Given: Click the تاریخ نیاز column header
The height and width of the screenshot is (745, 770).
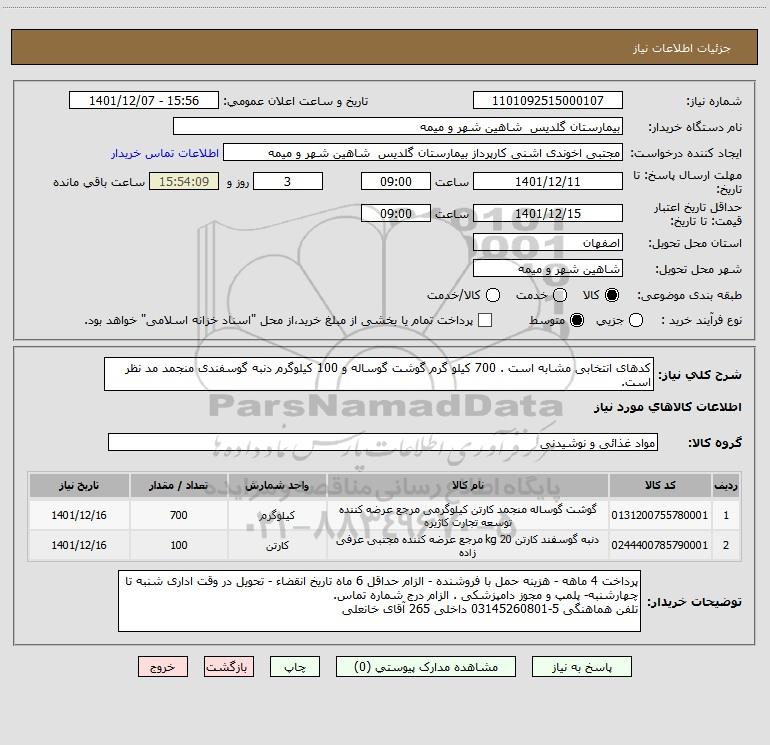Looking at the screenshot, I should pyautogui.click(x=79, y=485).
